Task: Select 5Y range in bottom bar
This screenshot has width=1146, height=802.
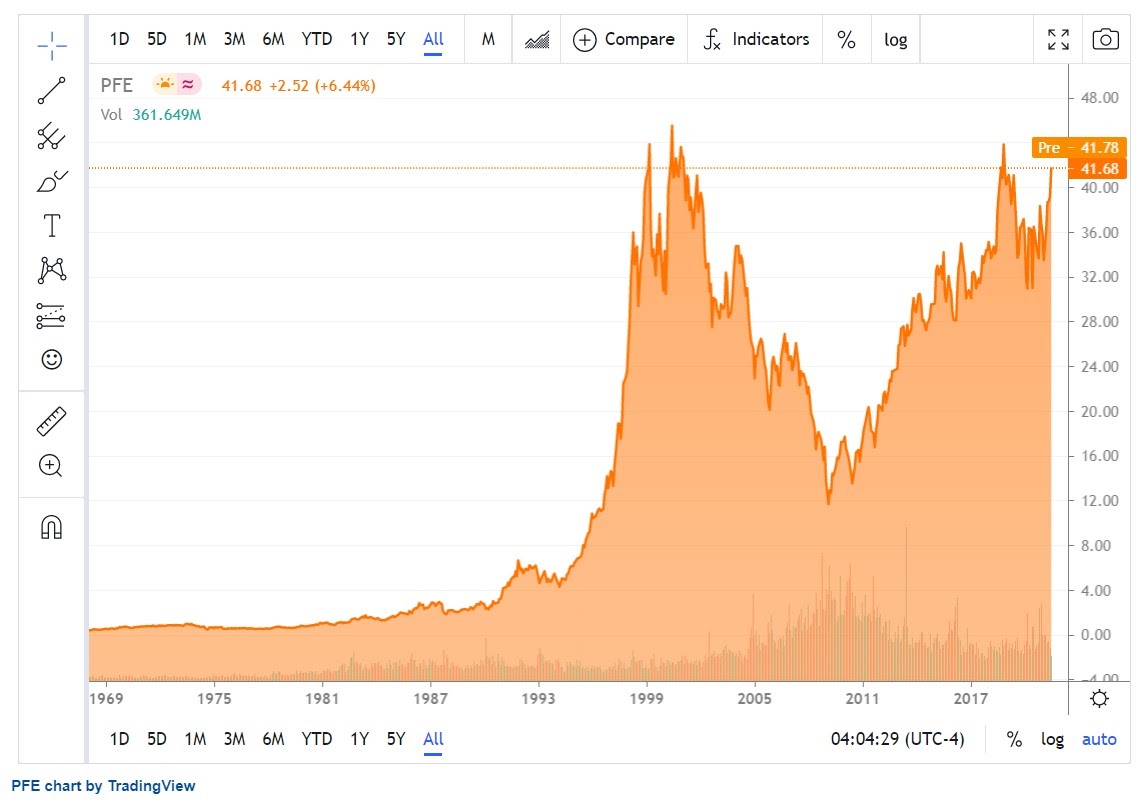Action: [x=395, y=739]
